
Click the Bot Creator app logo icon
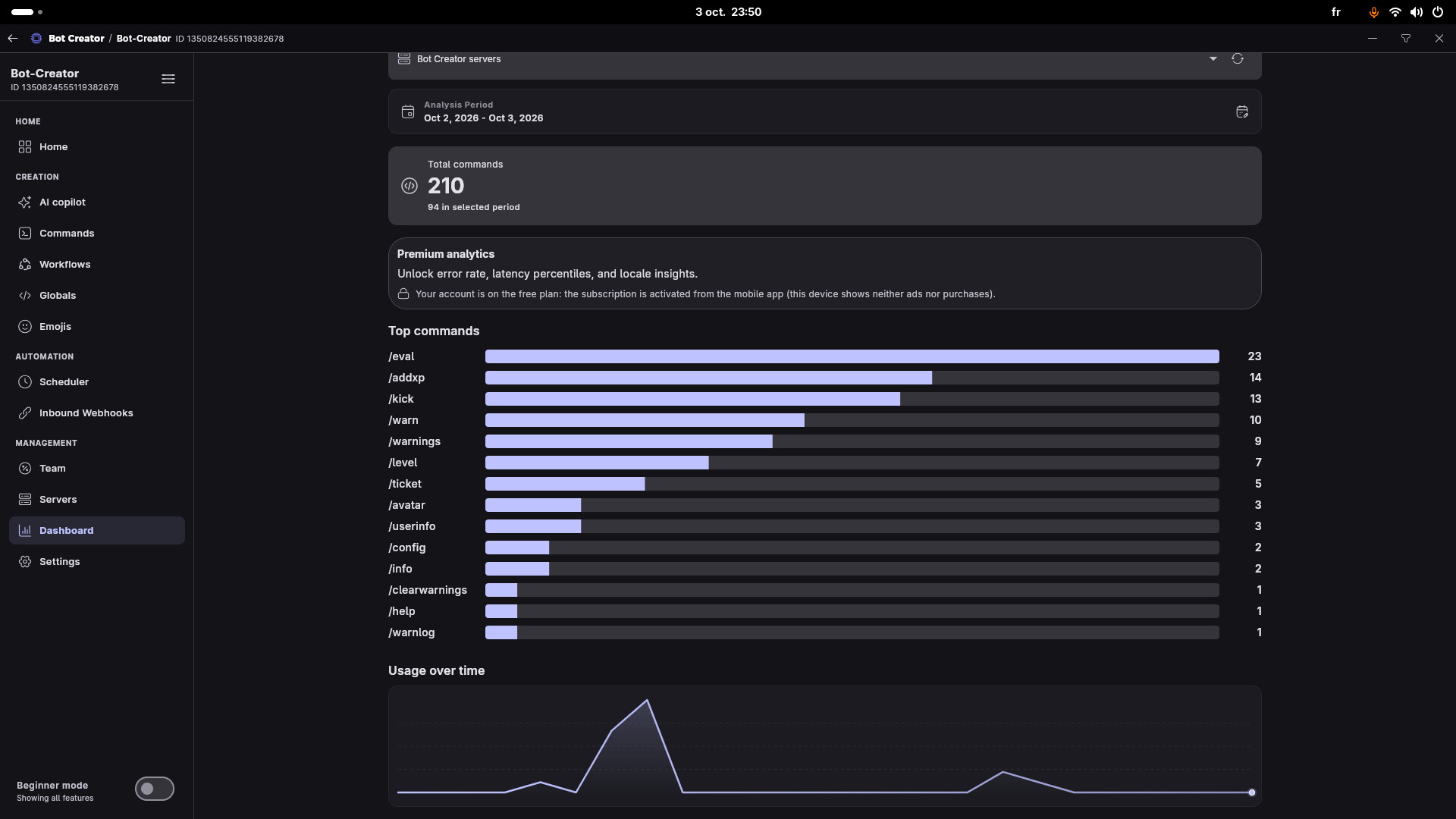[36, 39]
